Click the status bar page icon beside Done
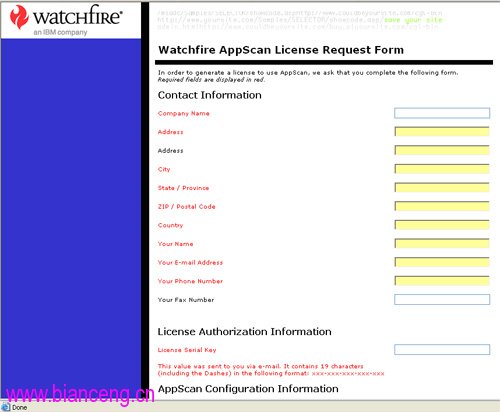The height and width of the screenshot is (412, 500). click(x=6, y=407)
